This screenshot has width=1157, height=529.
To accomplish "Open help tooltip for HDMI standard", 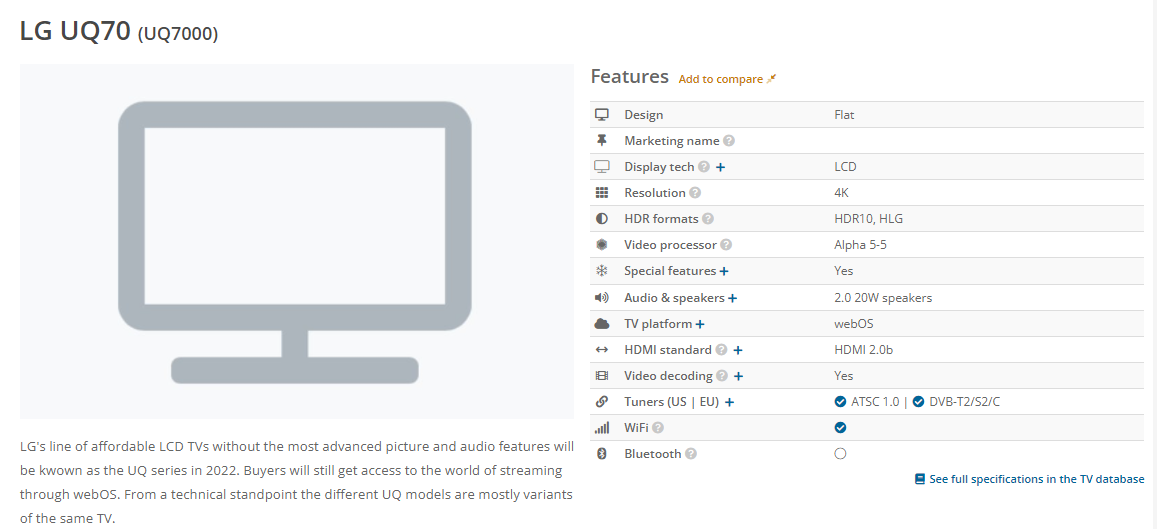I will pyautogui.click(x=722, y=350).
